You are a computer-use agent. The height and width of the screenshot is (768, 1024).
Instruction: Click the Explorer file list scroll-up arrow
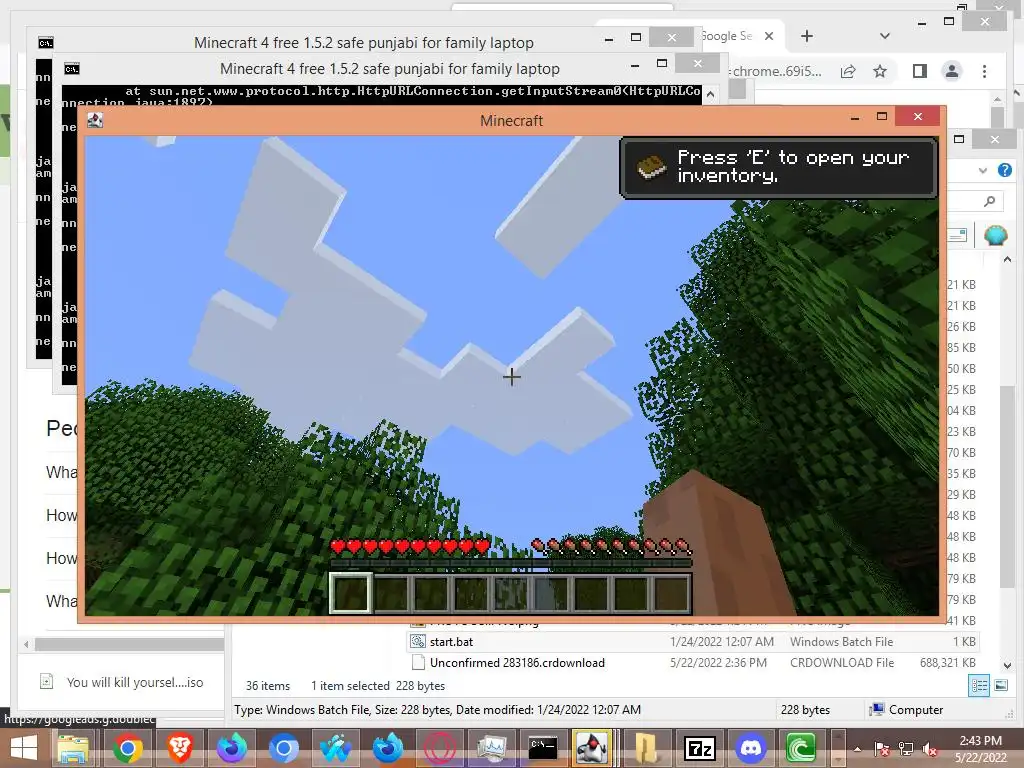pos(1007,259)
